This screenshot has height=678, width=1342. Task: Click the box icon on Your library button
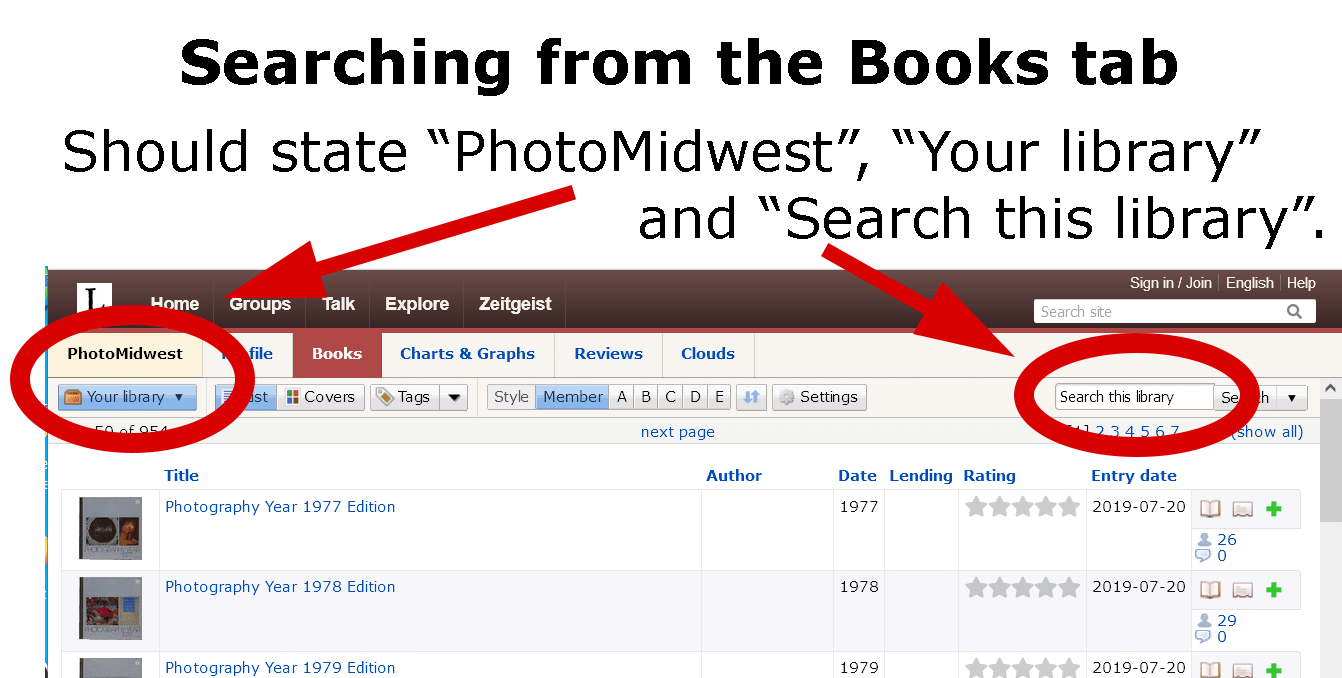coord(73,397)
